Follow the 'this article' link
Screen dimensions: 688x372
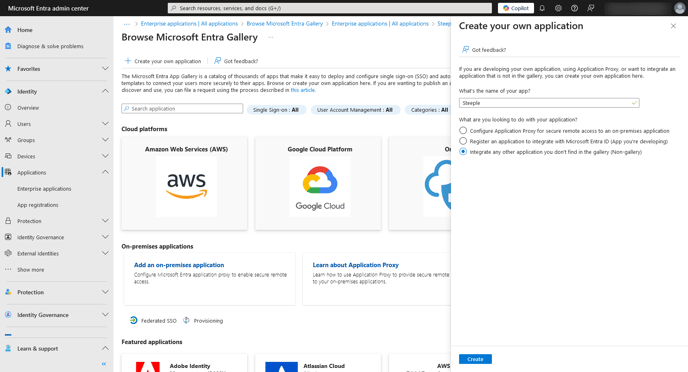coord(303,90)
